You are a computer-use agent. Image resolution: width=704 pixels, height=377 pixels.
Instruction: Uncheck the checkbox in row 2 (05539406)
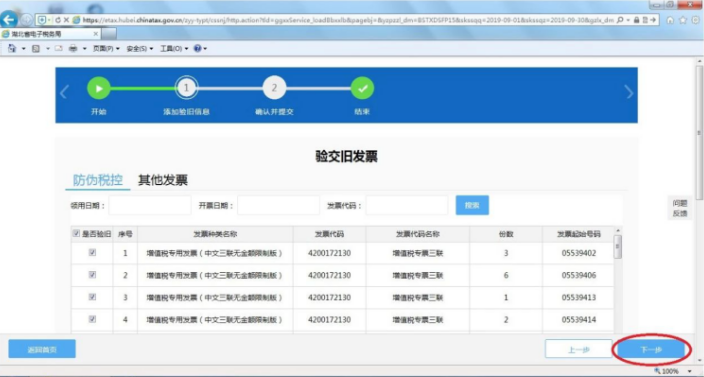92,275
